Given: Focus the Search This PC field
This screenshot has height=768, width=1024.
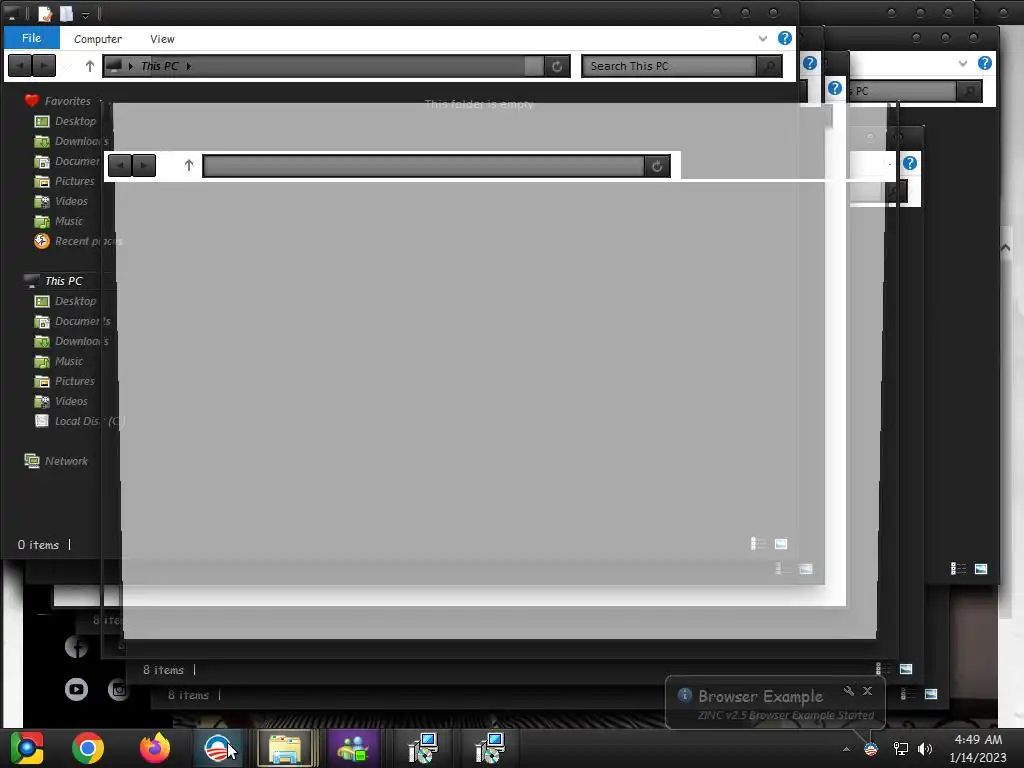Looking at the screenshot, I should click(669, 66).
